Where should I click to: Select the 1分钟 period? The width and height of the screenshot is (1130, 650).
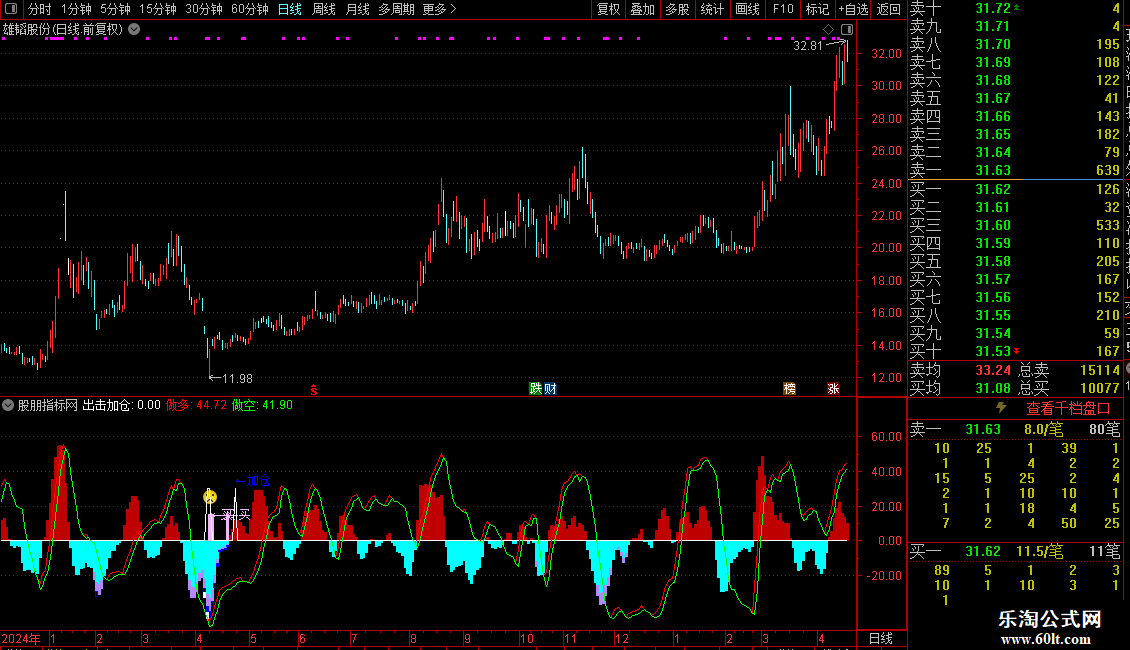(x=76, y=9)
